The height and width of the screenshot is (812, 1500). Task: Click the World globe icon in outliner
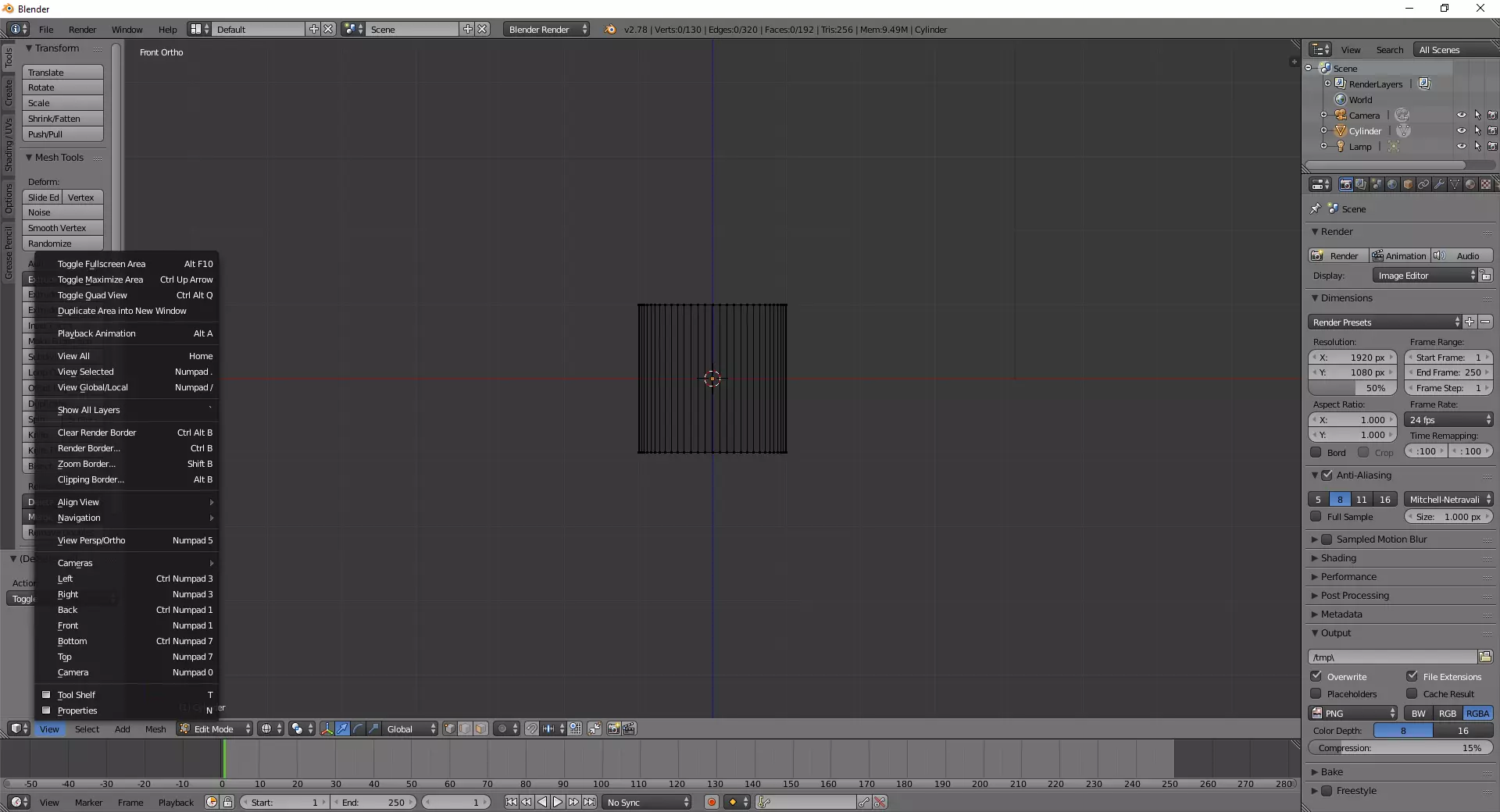(x=1341, y=100)
